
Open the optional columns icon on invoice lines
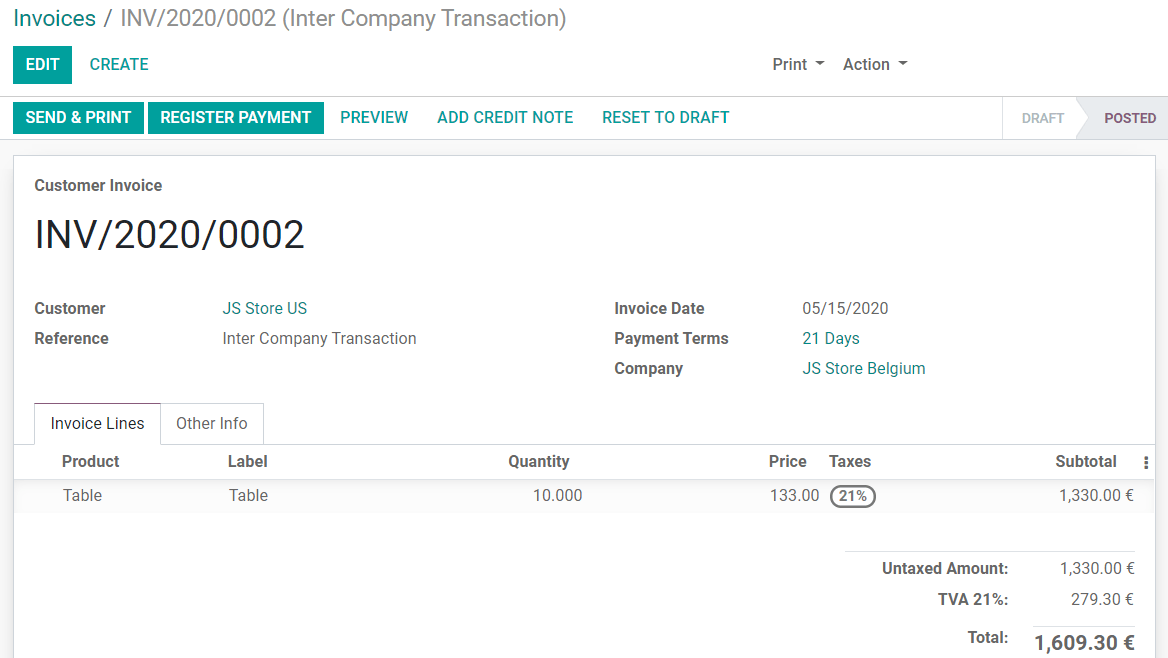(1144, 461)
